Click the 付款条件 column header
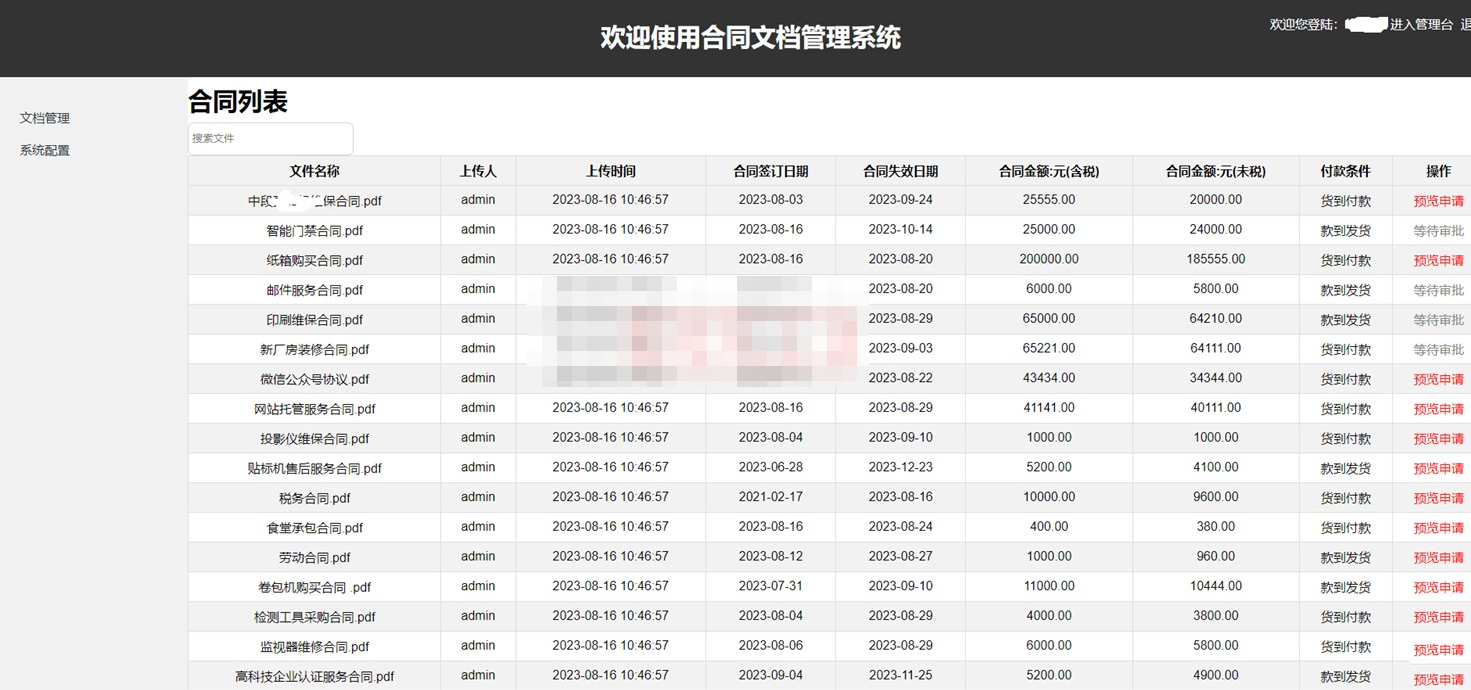Screen dimensions: 1471x690 tap(1345, 171)
